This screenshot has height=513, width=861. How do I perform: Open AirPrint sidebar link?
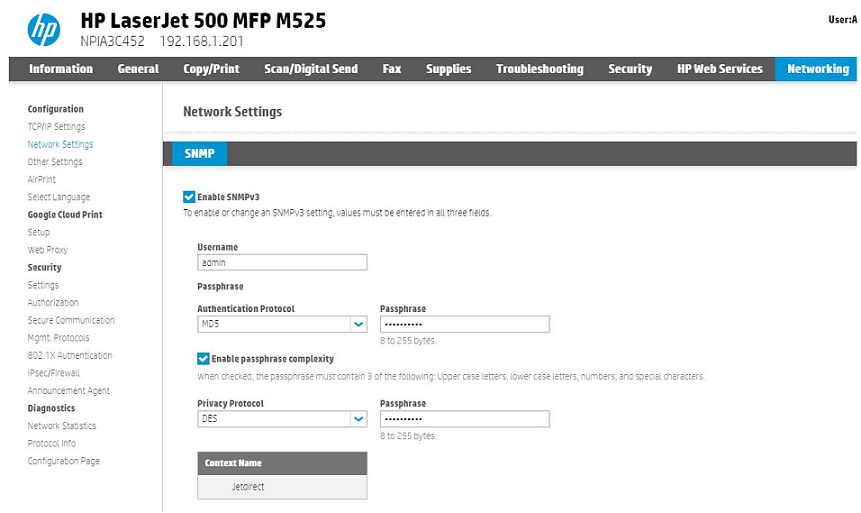point(42,180)
